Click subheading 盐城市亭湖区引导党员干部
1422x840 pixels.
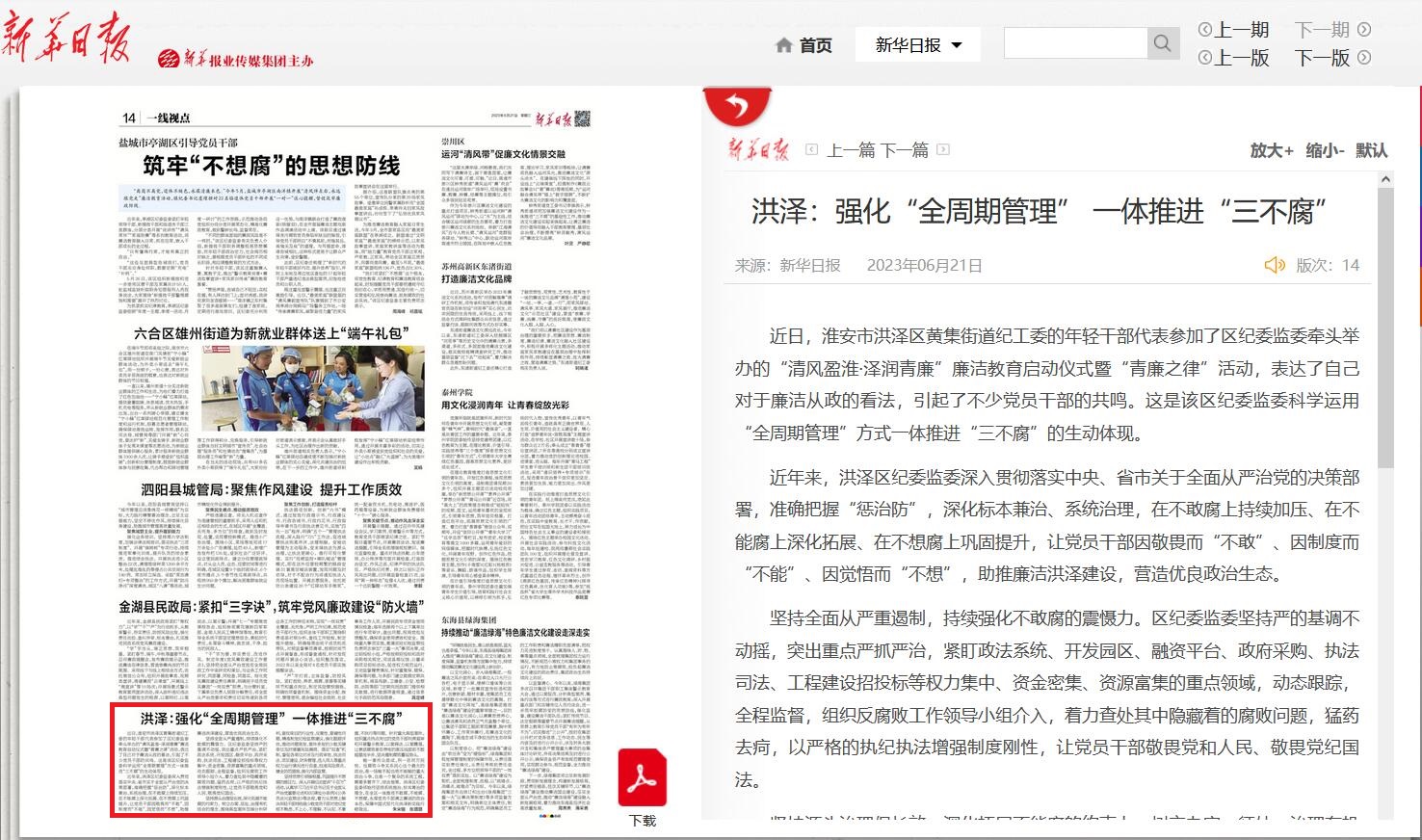coord(178,143)
